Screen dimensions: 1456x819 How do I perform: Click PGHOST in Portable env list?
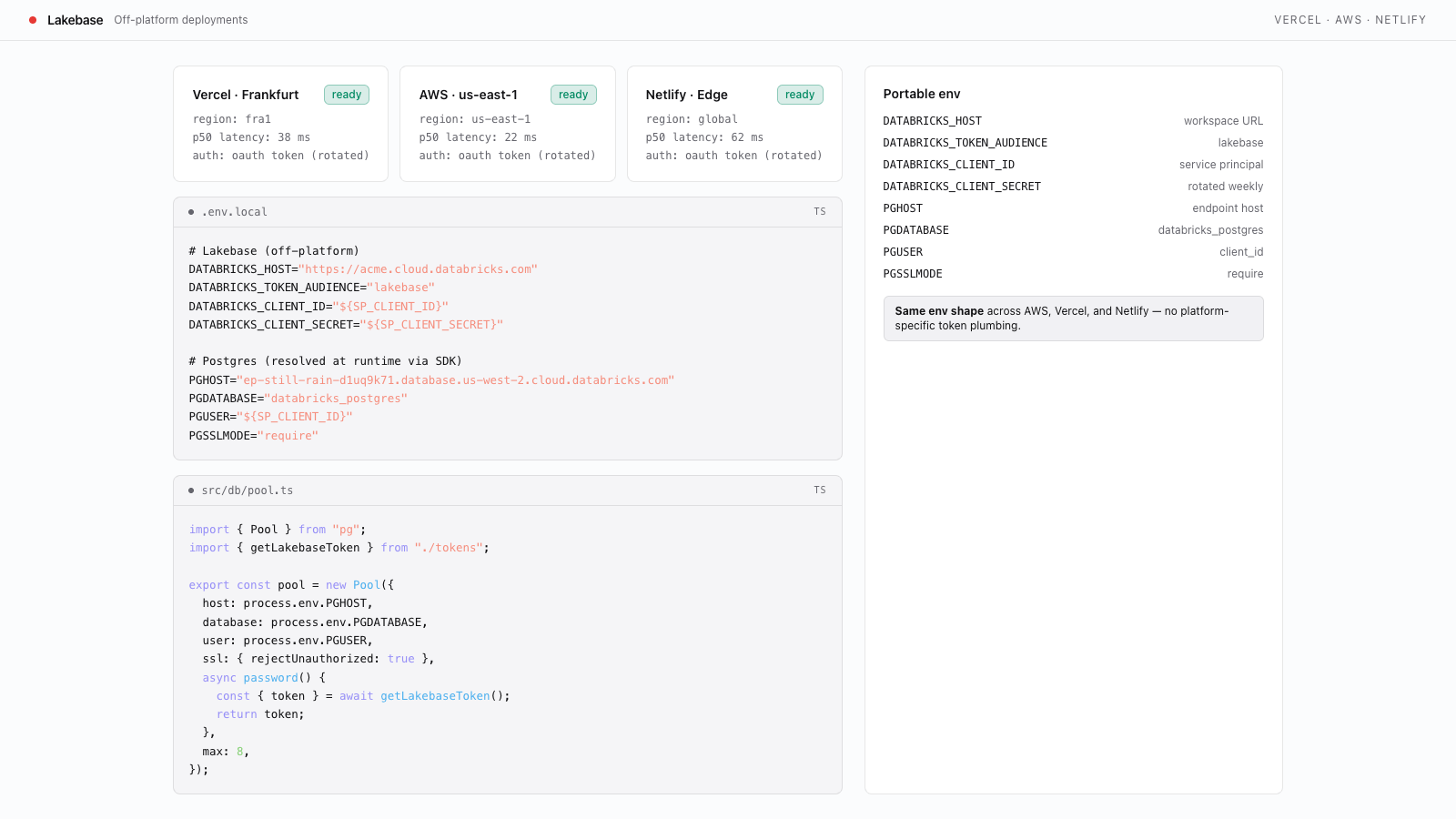(x=903, y=208)
